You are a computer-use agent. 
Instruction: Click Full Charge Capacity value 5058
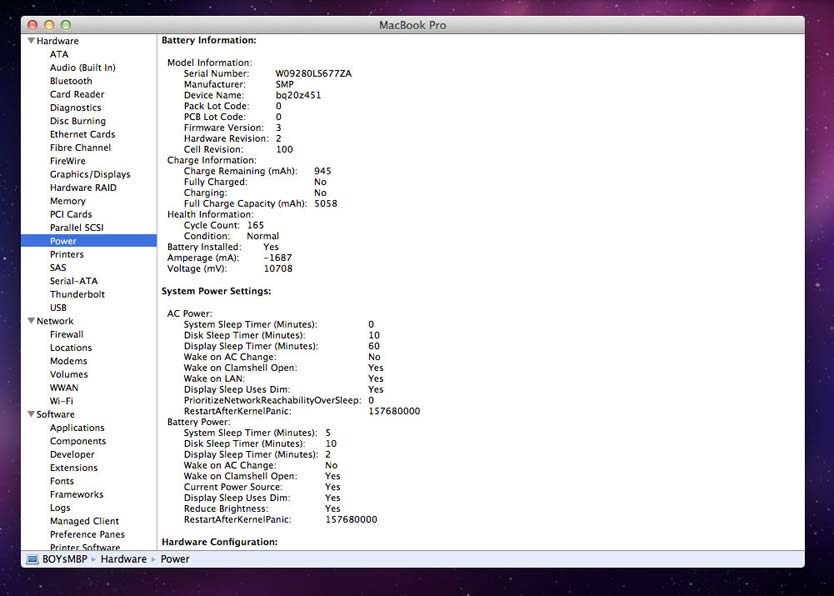[326, 203]
